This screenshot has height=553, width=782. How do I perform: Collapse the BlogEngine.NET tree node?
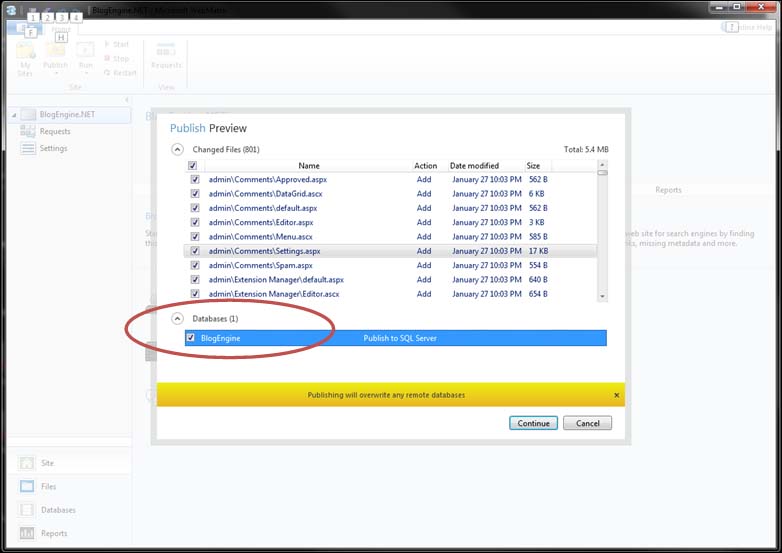coord(14,115)
